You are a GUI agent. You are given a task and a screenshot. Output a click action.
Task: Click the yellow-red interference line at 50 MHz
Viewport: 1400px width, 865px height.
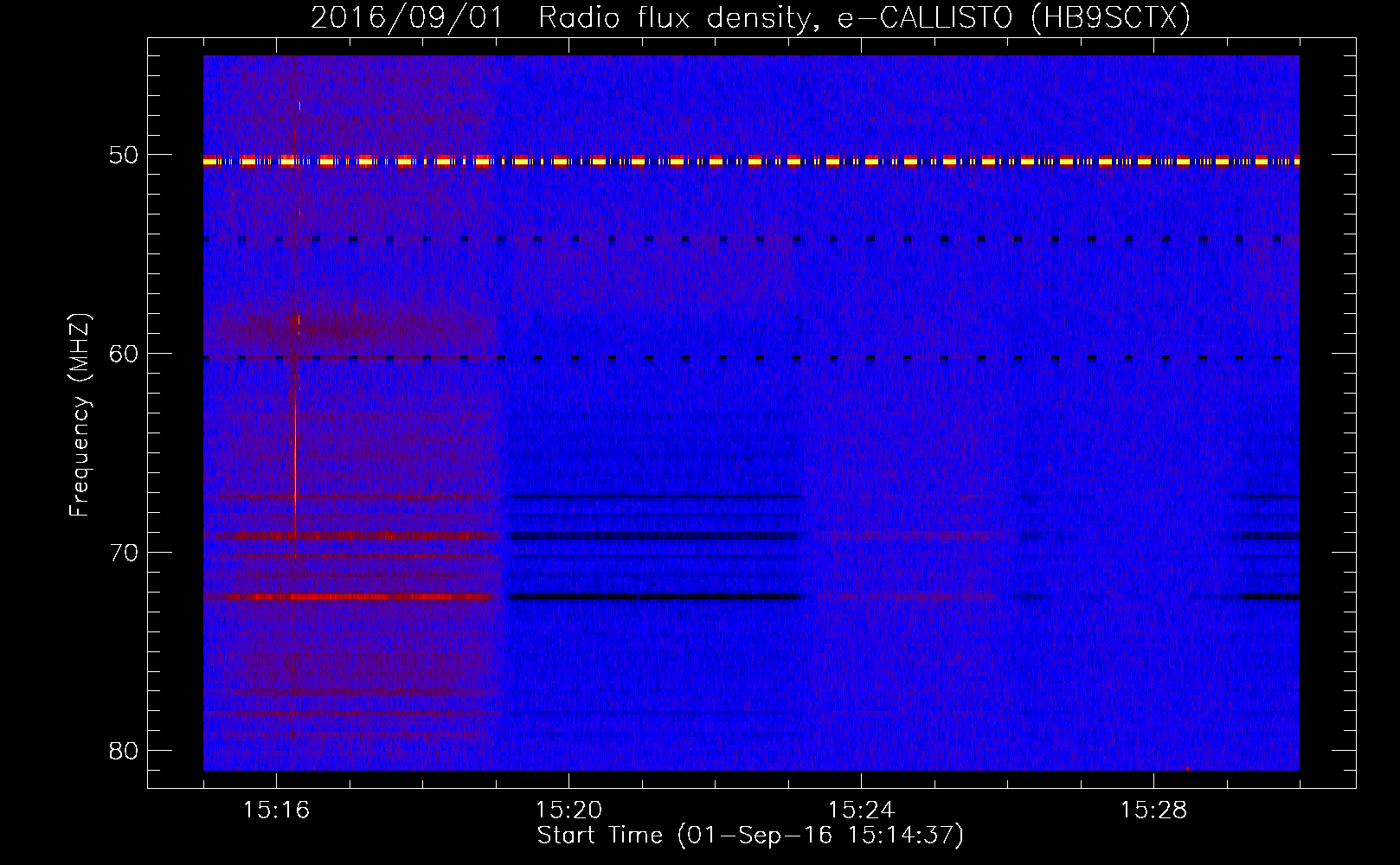coord(751,161)
